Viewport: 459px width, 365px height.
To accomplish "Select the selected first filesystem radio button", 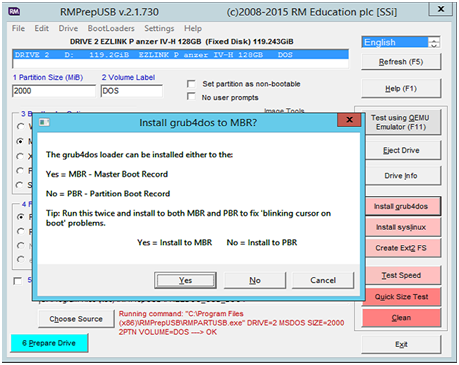I will click(20, 217).
